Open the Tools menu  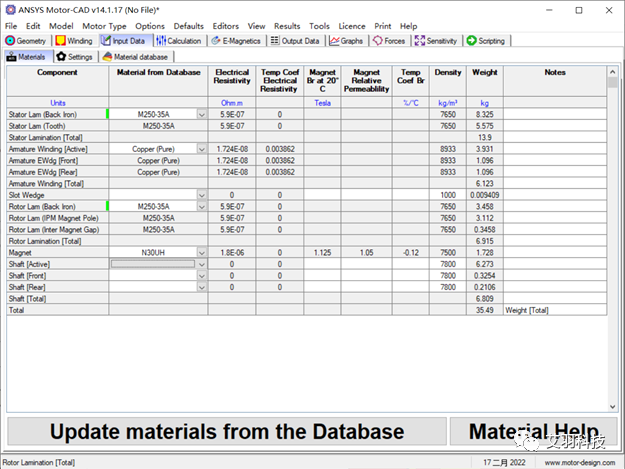[x=319, y=26]
